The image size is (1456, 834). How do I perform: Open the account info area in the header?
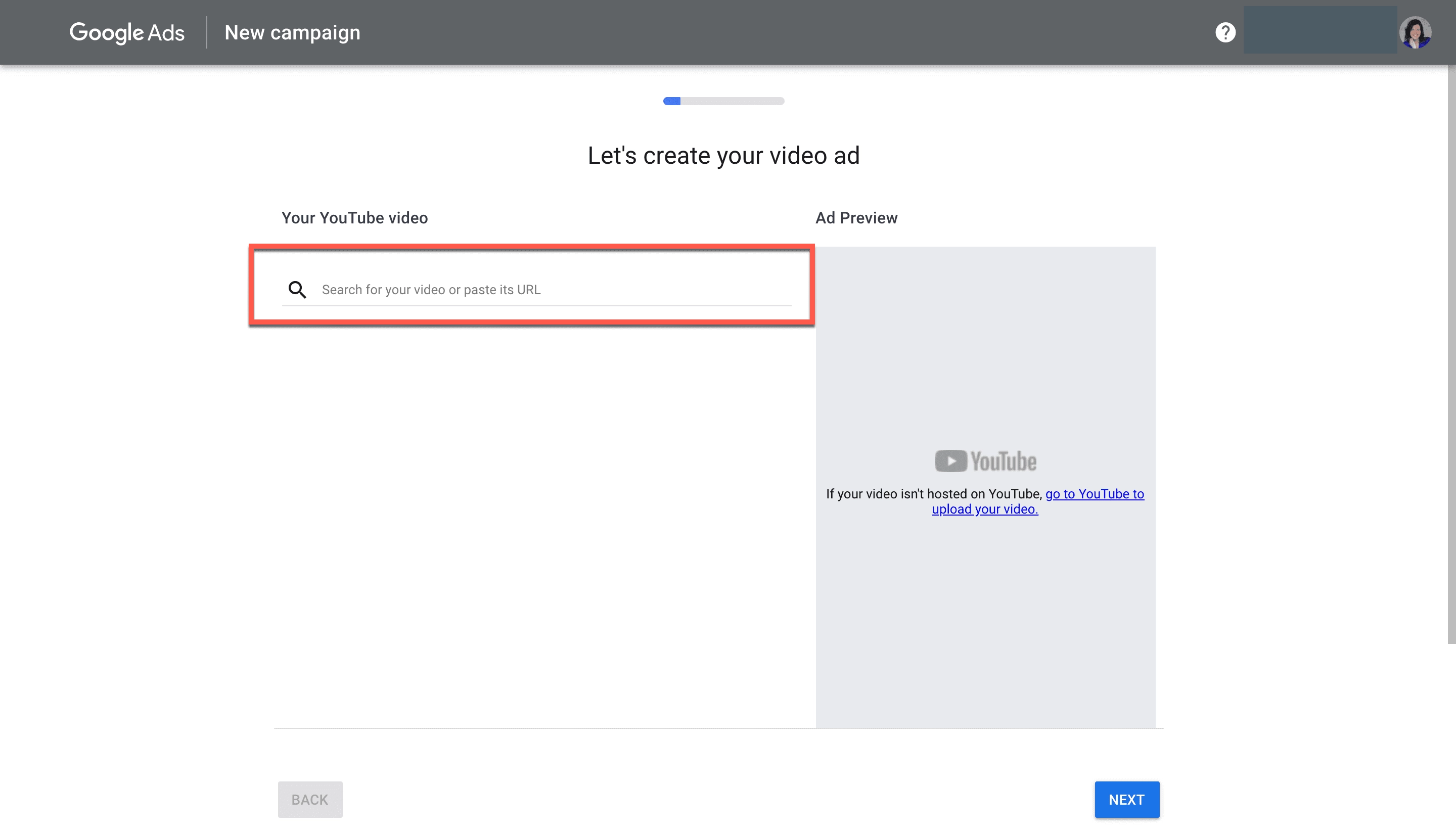(x=1319, y=30)
